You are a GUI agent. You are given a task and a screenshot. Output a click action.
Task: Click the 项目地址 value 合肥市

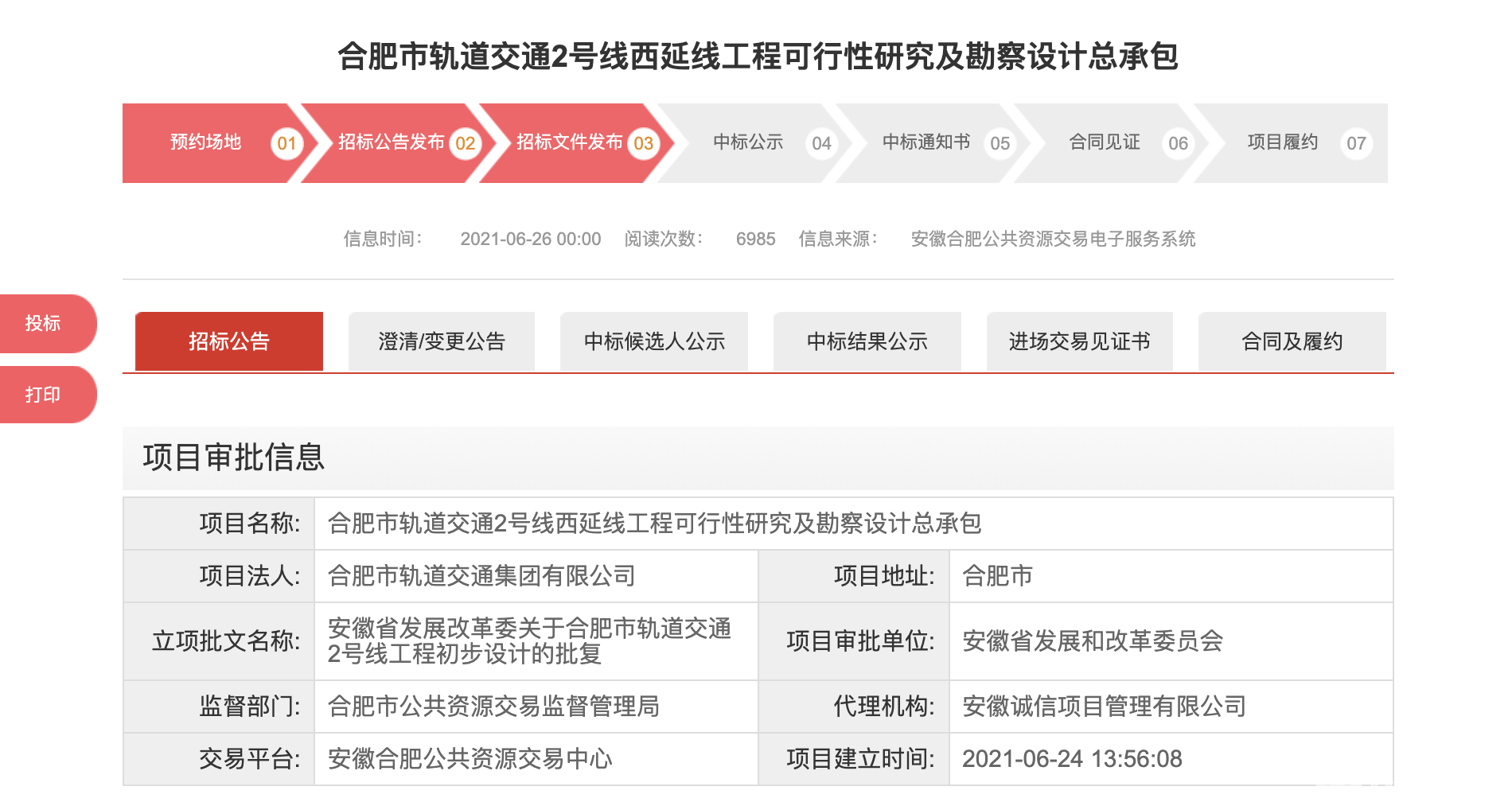click(x=1171, y=576)
